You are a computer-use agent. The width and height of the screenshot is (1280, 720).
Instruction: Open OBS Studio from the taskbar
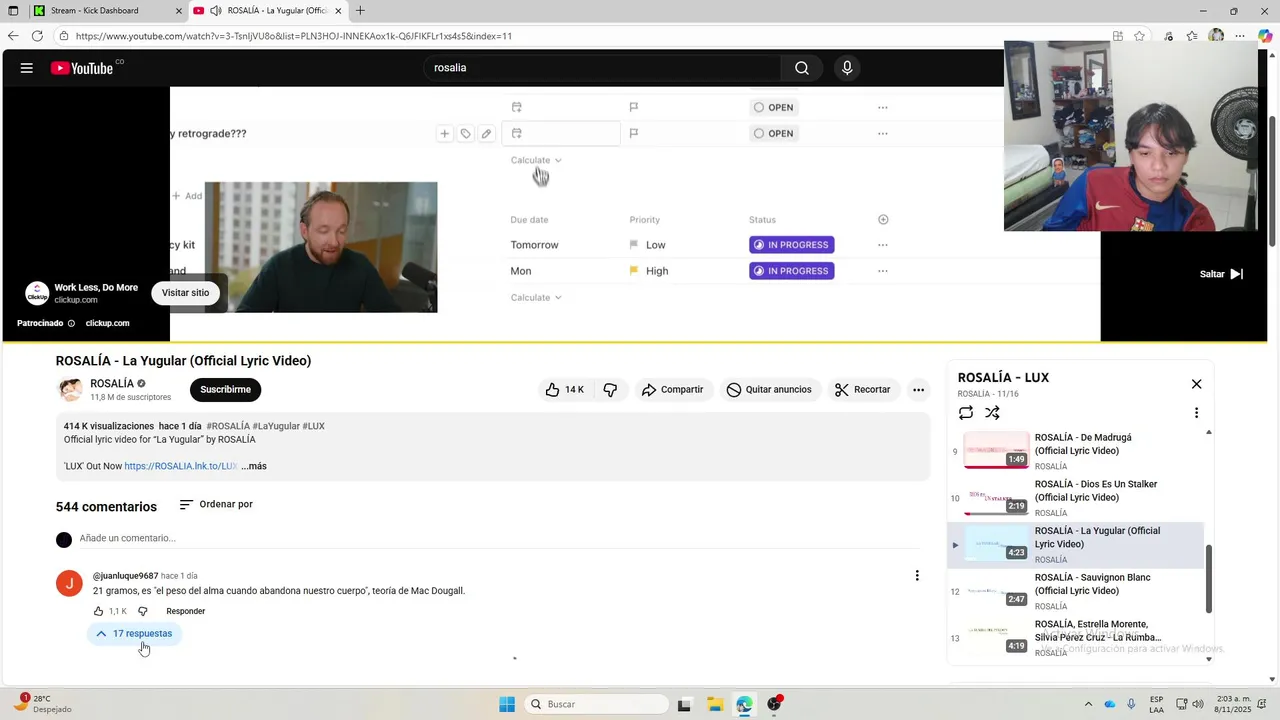[773, 704]
